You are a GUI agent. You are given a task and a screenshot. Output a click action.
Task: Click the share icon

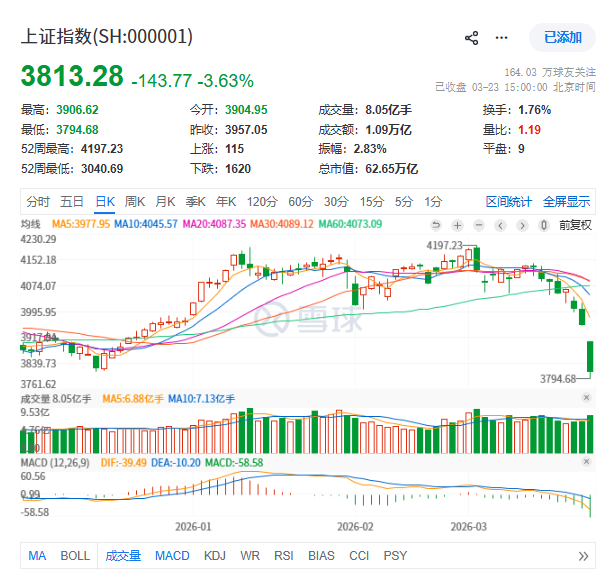click(472, 38)
